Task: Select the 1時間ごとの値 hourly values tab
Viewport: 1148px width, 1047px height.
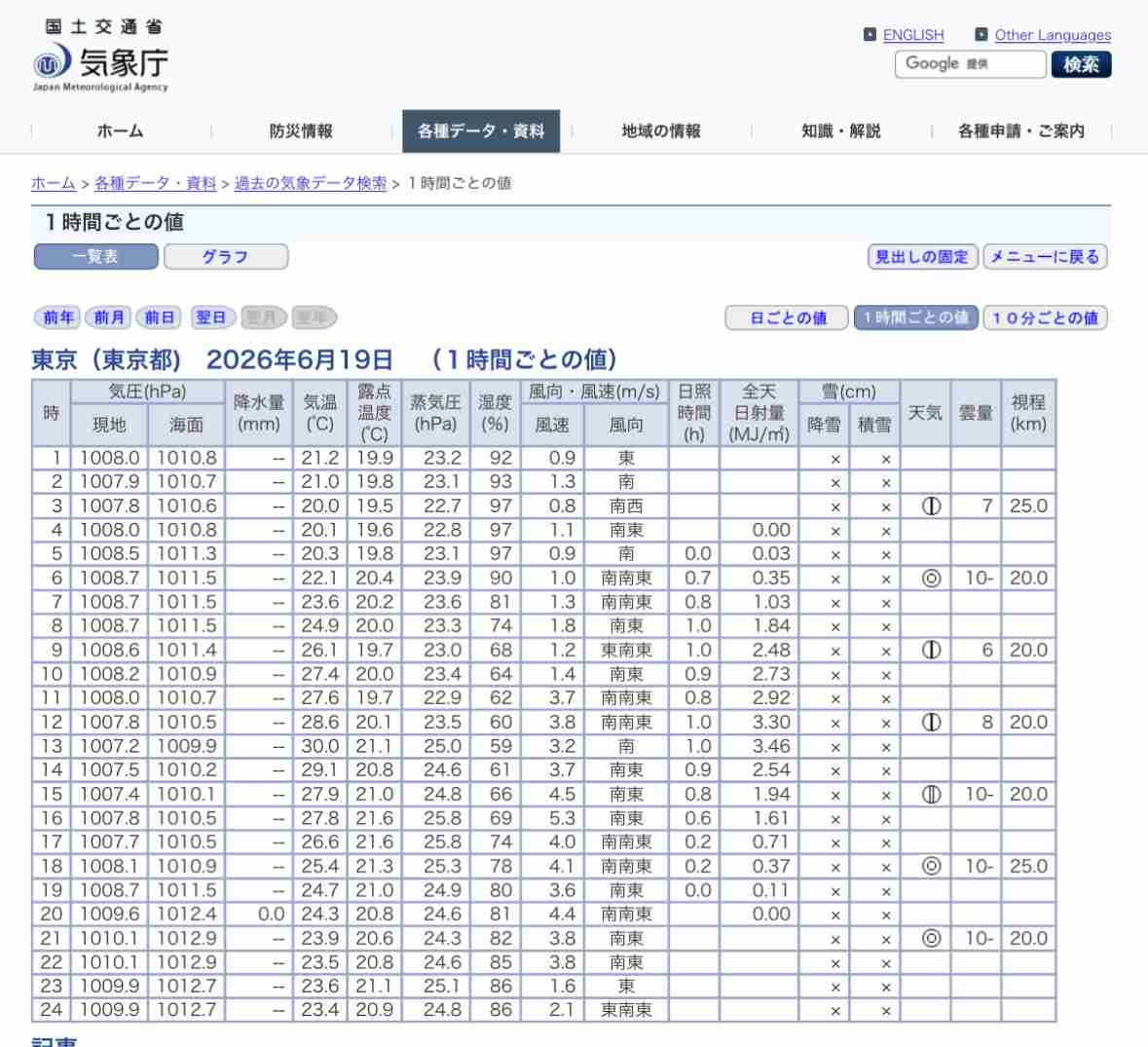Action: point(916,318)
